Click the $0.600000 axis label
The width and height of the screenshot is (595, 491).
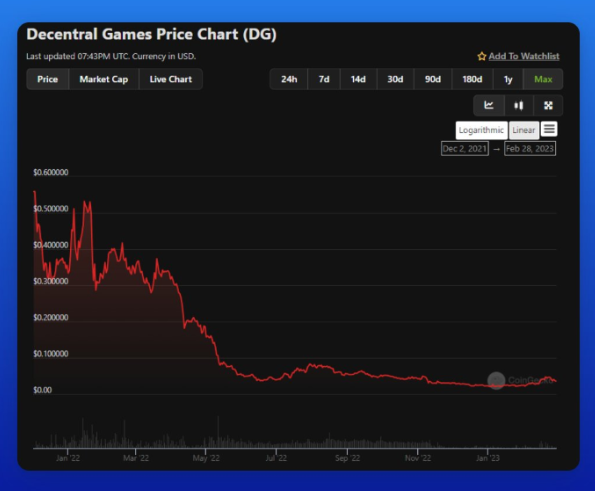pos(51,172)
